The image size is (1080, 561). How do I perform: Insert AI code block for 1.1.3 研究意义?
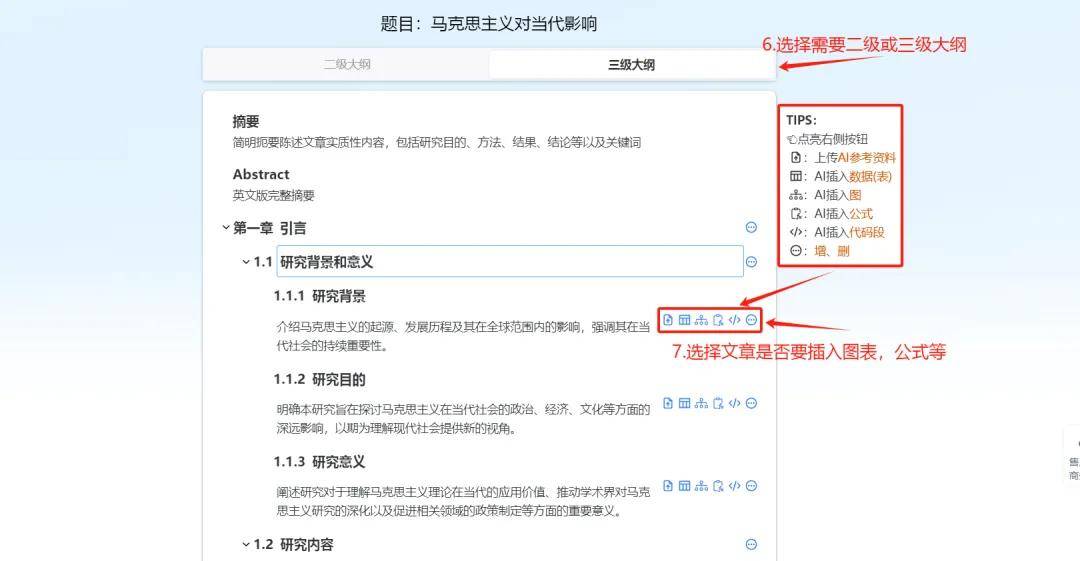[x=734, y=486]
